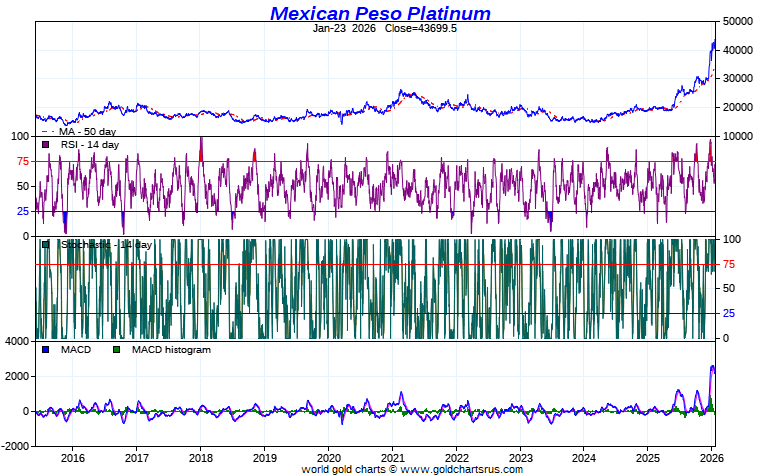
Task: Click the 30000 price axis label
Action: (x=737, y=79)
